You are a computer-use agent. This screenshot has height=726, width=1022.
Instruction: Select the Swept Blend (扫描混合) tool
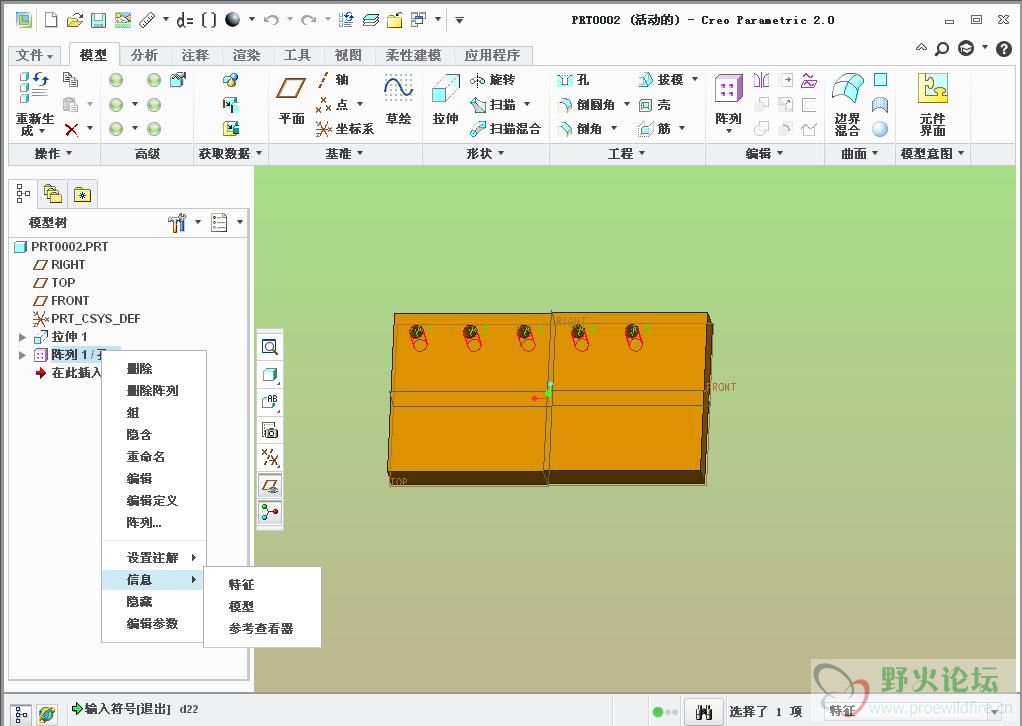tap(505, 129)
